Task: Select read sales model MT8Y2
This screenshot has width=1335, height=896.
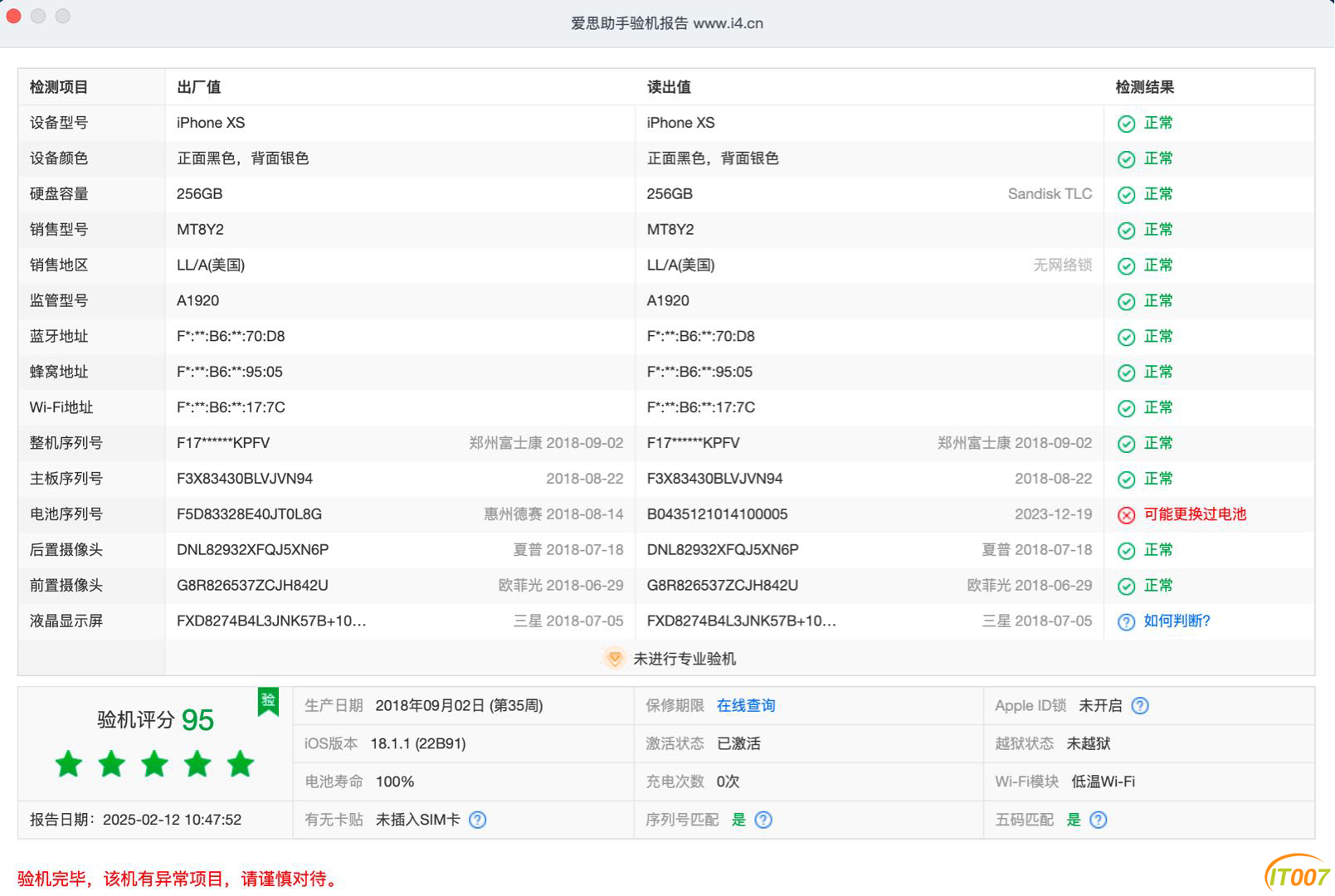Action: click(x=670, y=230)
